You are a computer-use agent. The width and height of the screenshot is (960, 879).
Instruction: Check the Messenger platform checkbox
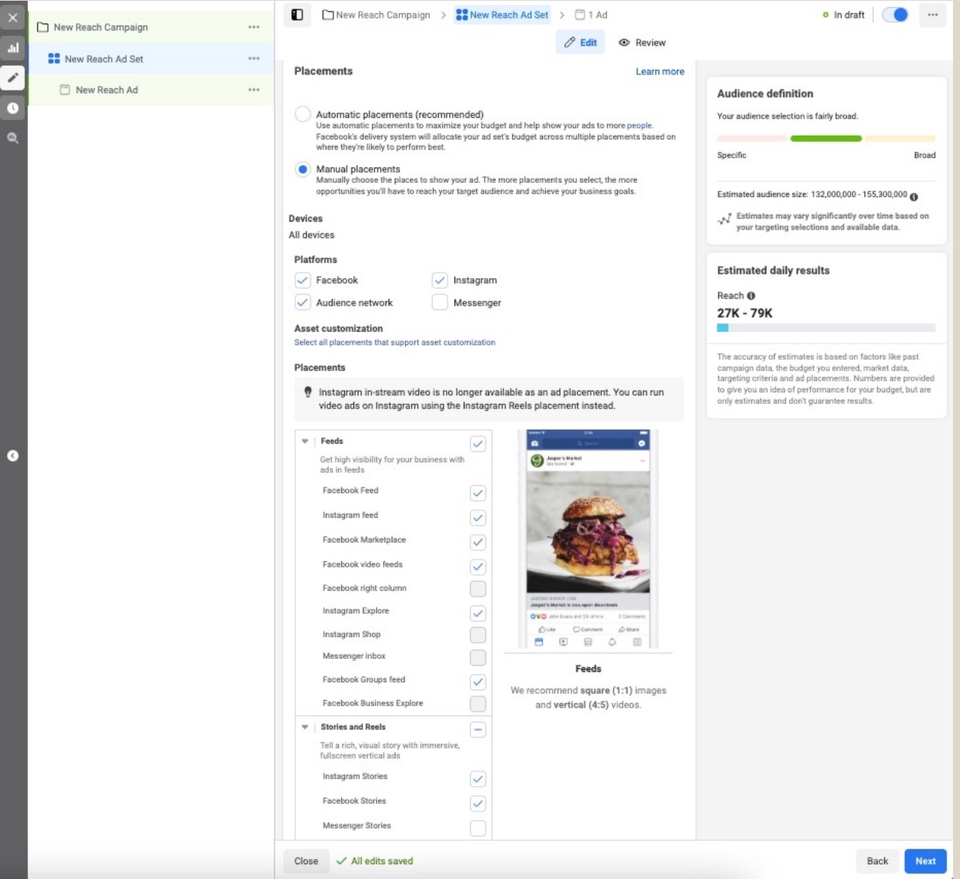click(x=440, y=302)
